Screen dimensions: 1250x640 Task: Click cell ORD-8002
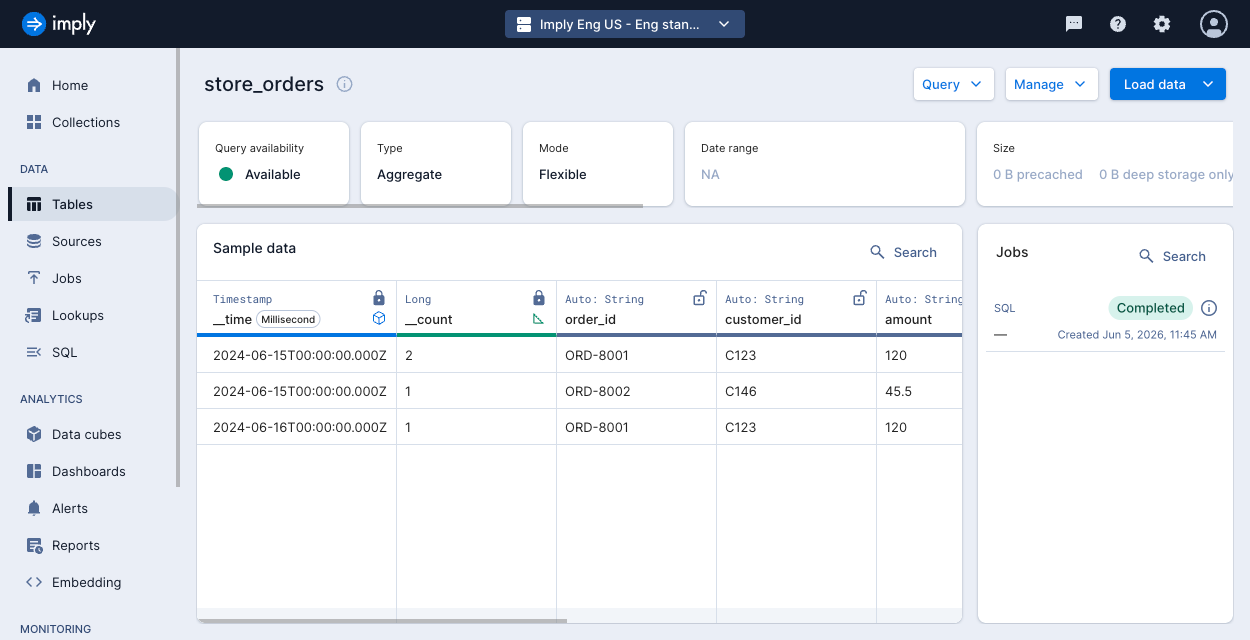tap(636, 391)
